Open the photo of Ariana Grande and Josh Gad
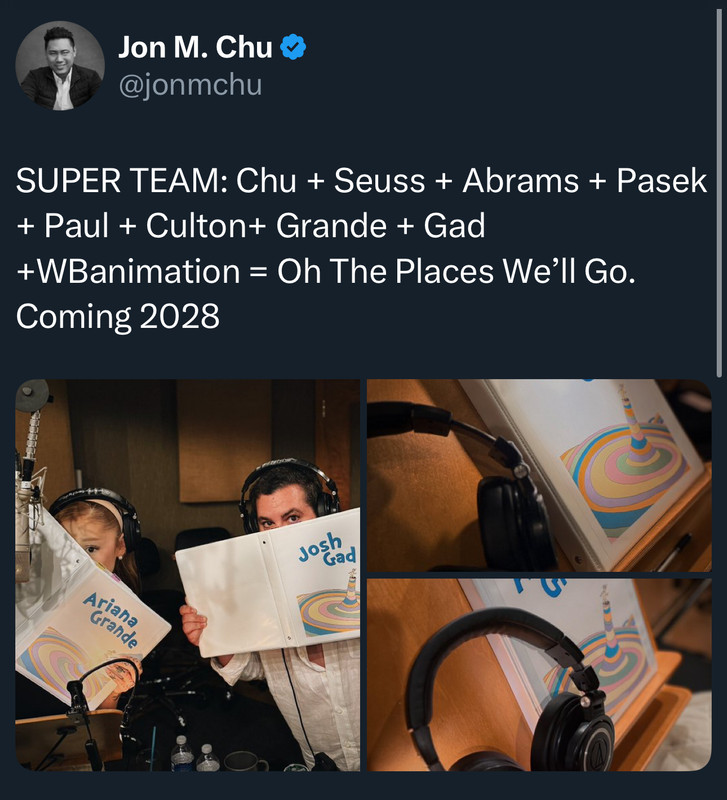 tap(188, 575)
